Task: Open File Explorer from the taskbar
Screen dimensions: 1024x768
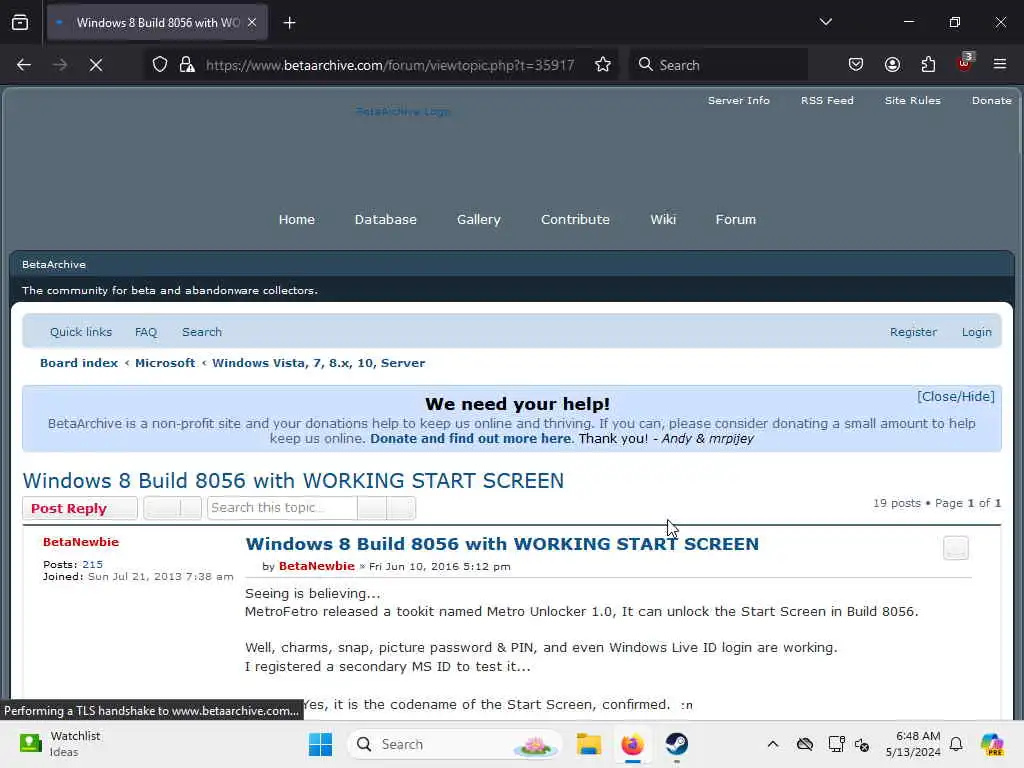Action: pos(588,744)
